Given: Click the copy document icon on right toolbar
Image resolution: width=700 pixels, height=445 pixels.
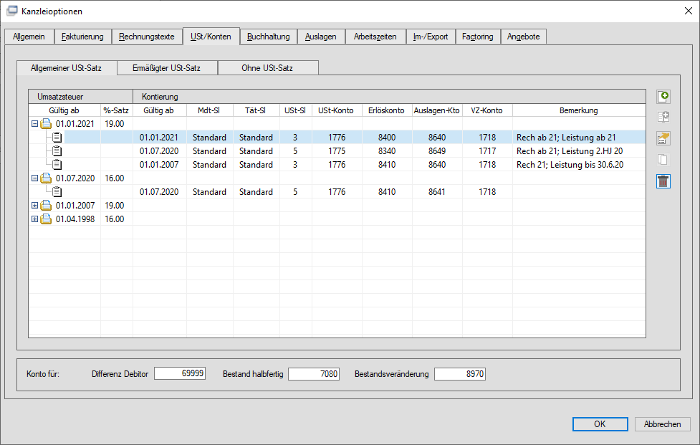Looking at the screenshot, I should [663, 160].
